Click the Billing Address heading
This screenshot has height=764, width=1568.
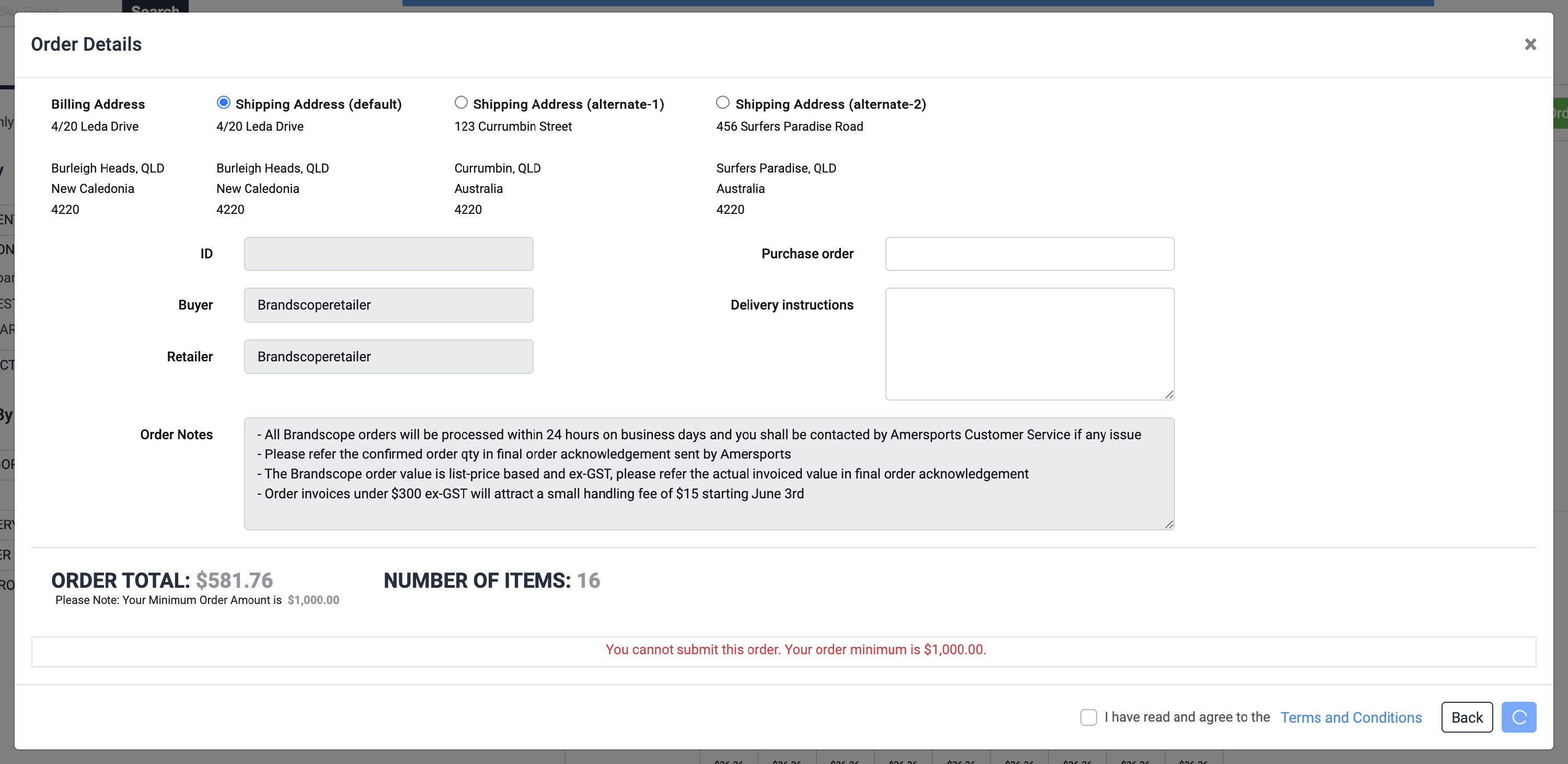[98, 104]
